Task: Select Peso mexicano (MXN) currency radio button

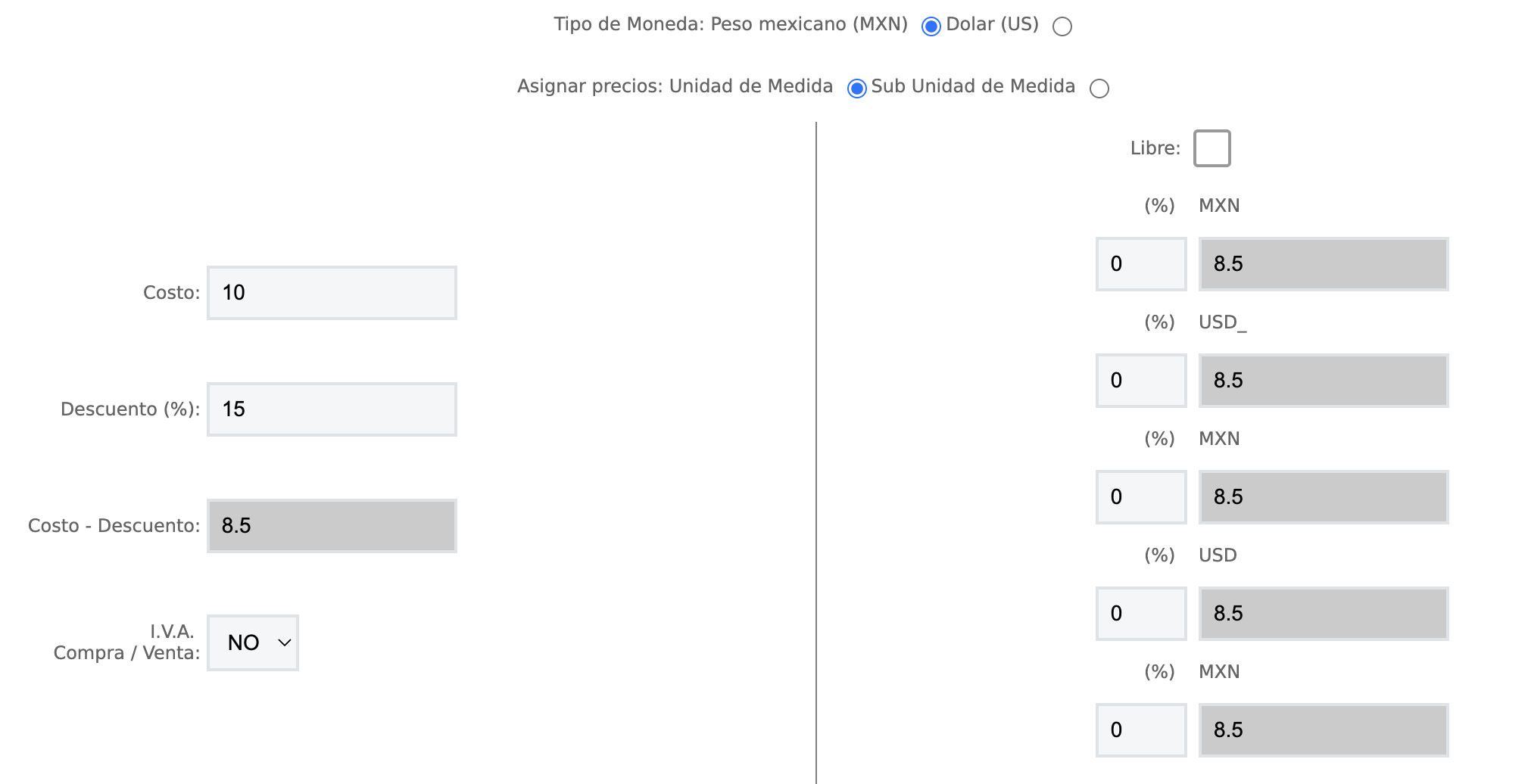Action: (x=931, y=26)
